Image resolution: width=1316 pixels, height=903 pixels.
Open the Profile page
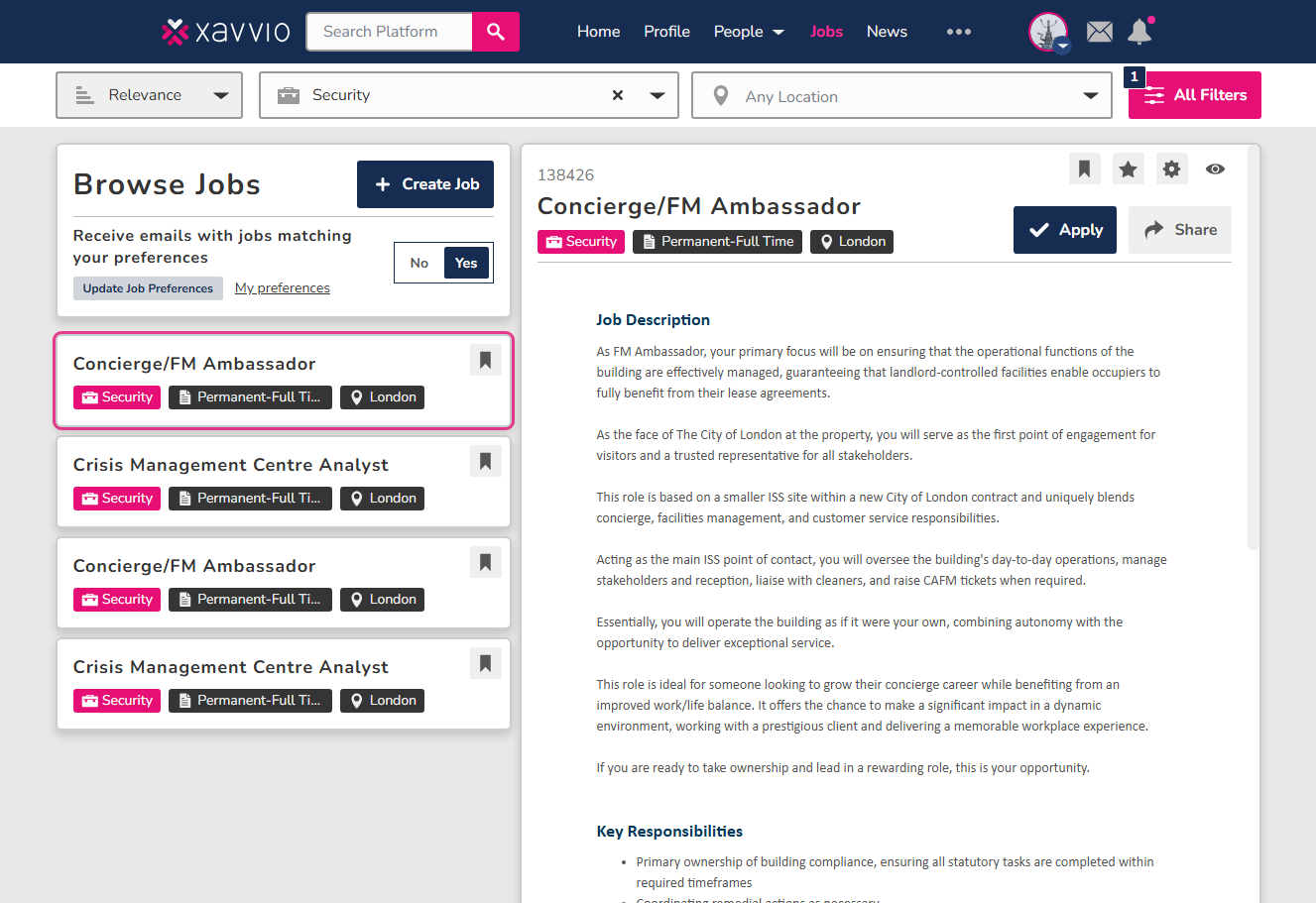[x=666, y=32]
